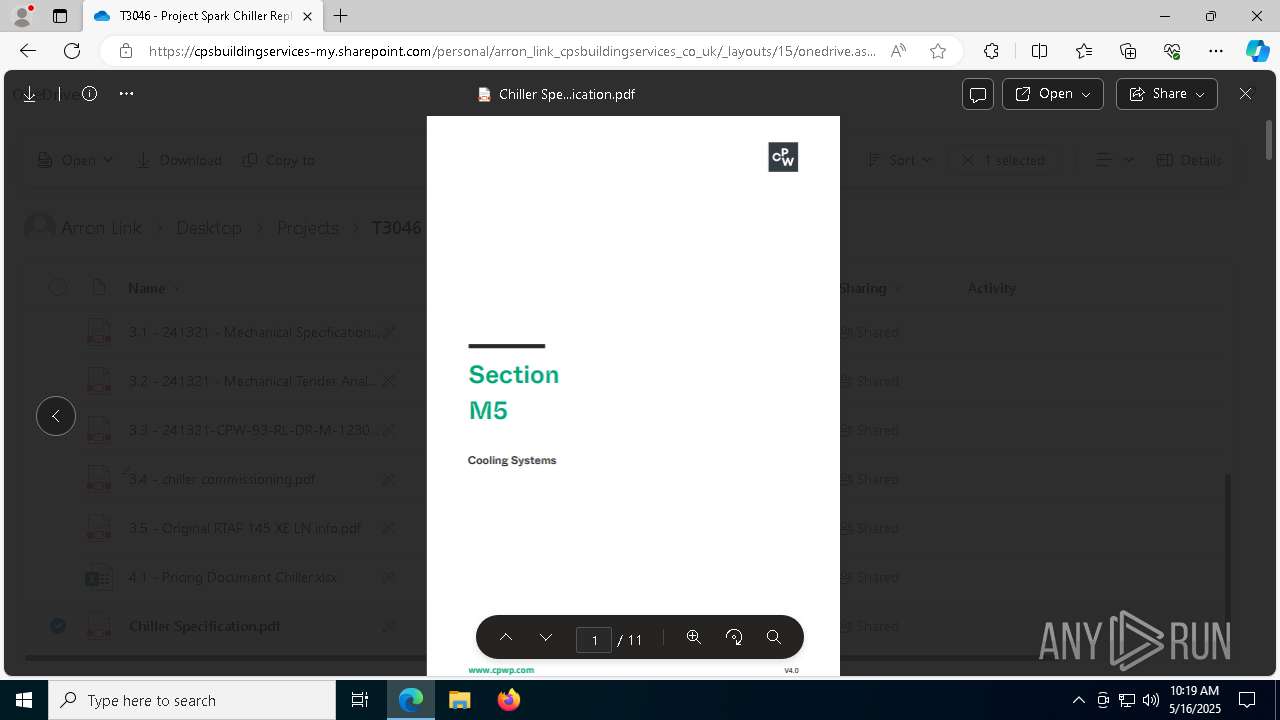Expand the Share dropdown in the viewer
Screen dimensions: 1280x720
click(x=1167, y=94)
